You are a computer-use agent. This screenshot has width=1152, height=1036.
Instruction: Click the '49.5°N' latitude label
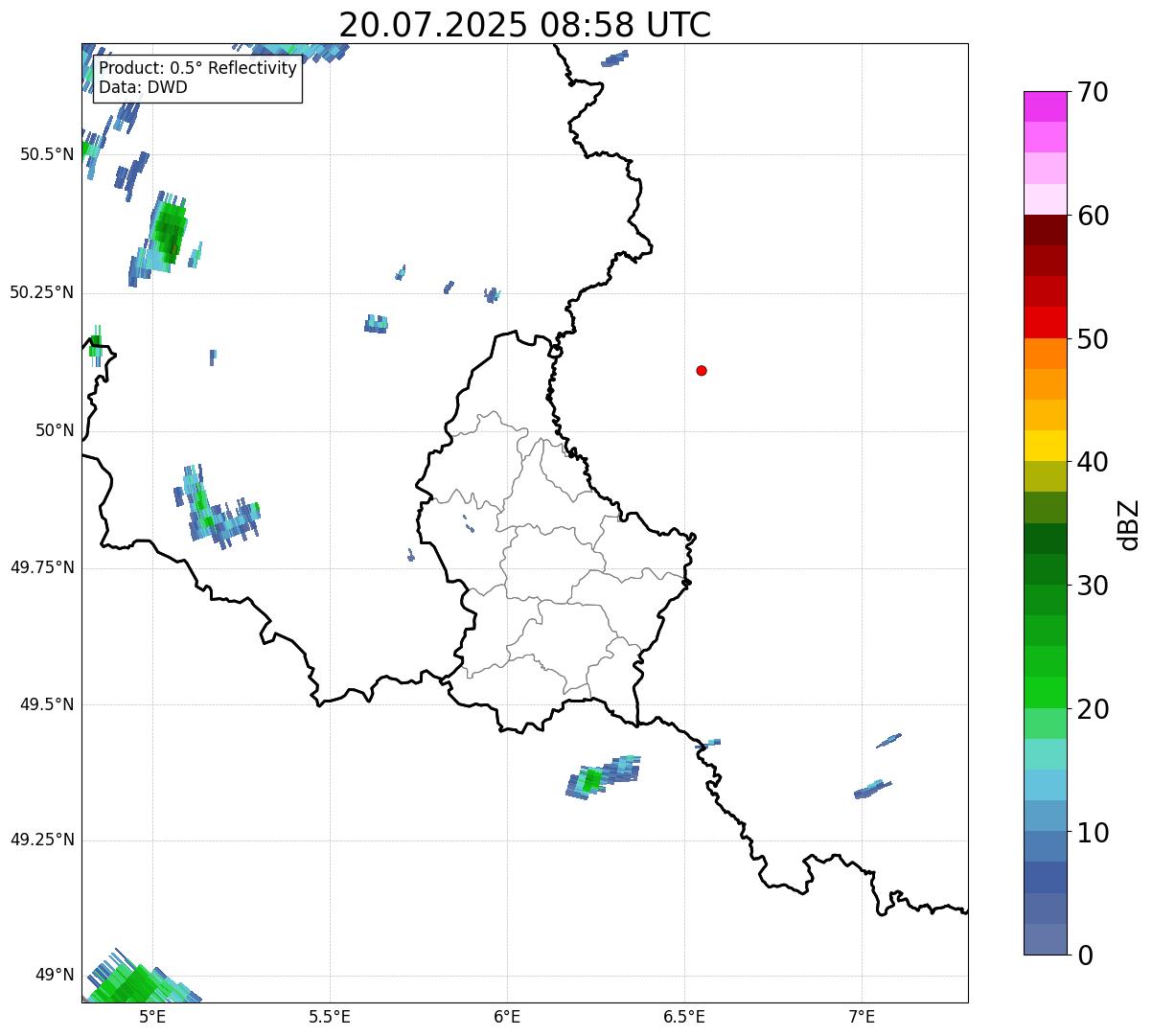pos(47,704)
